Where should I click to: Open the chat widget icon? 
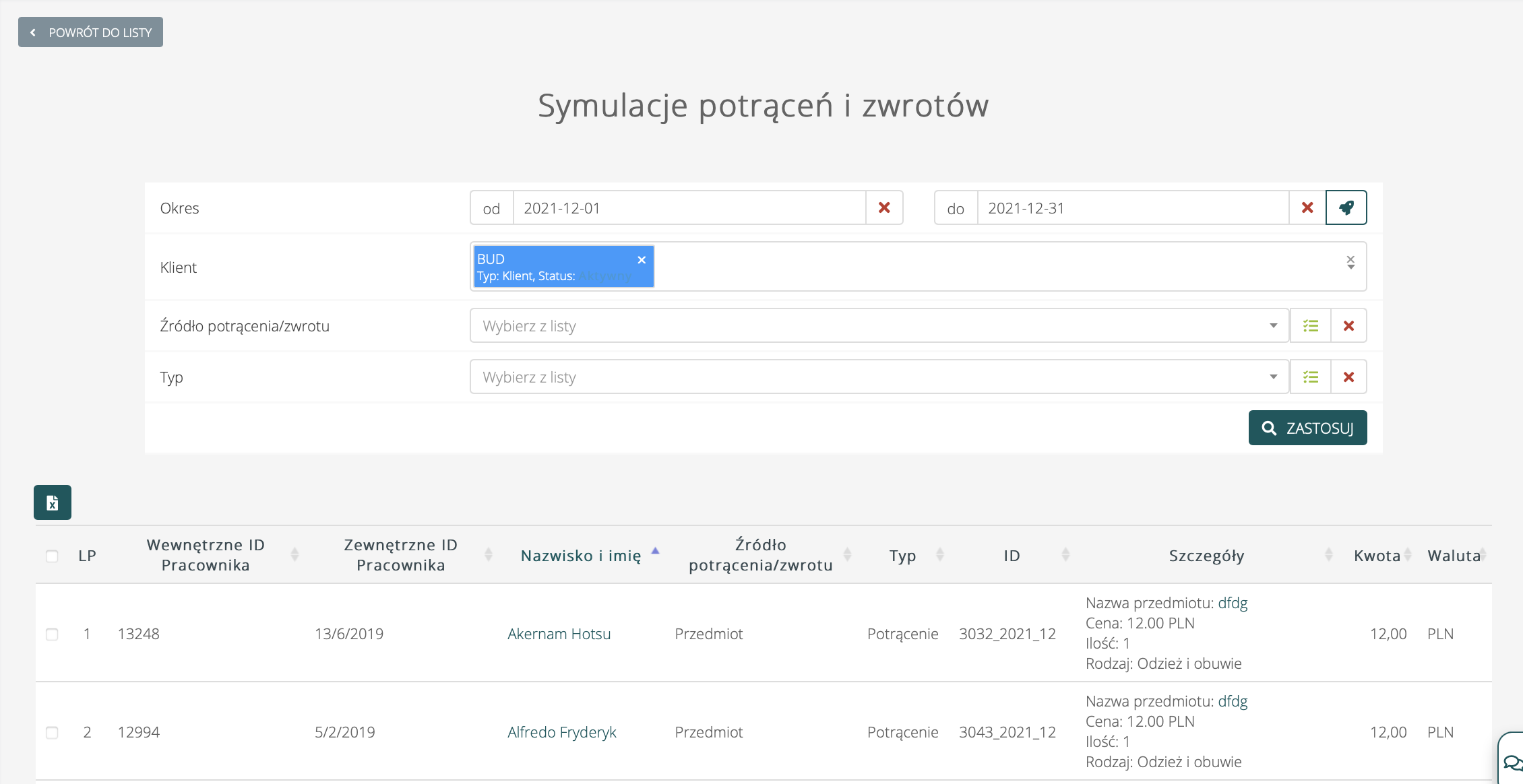(1512, 762)
